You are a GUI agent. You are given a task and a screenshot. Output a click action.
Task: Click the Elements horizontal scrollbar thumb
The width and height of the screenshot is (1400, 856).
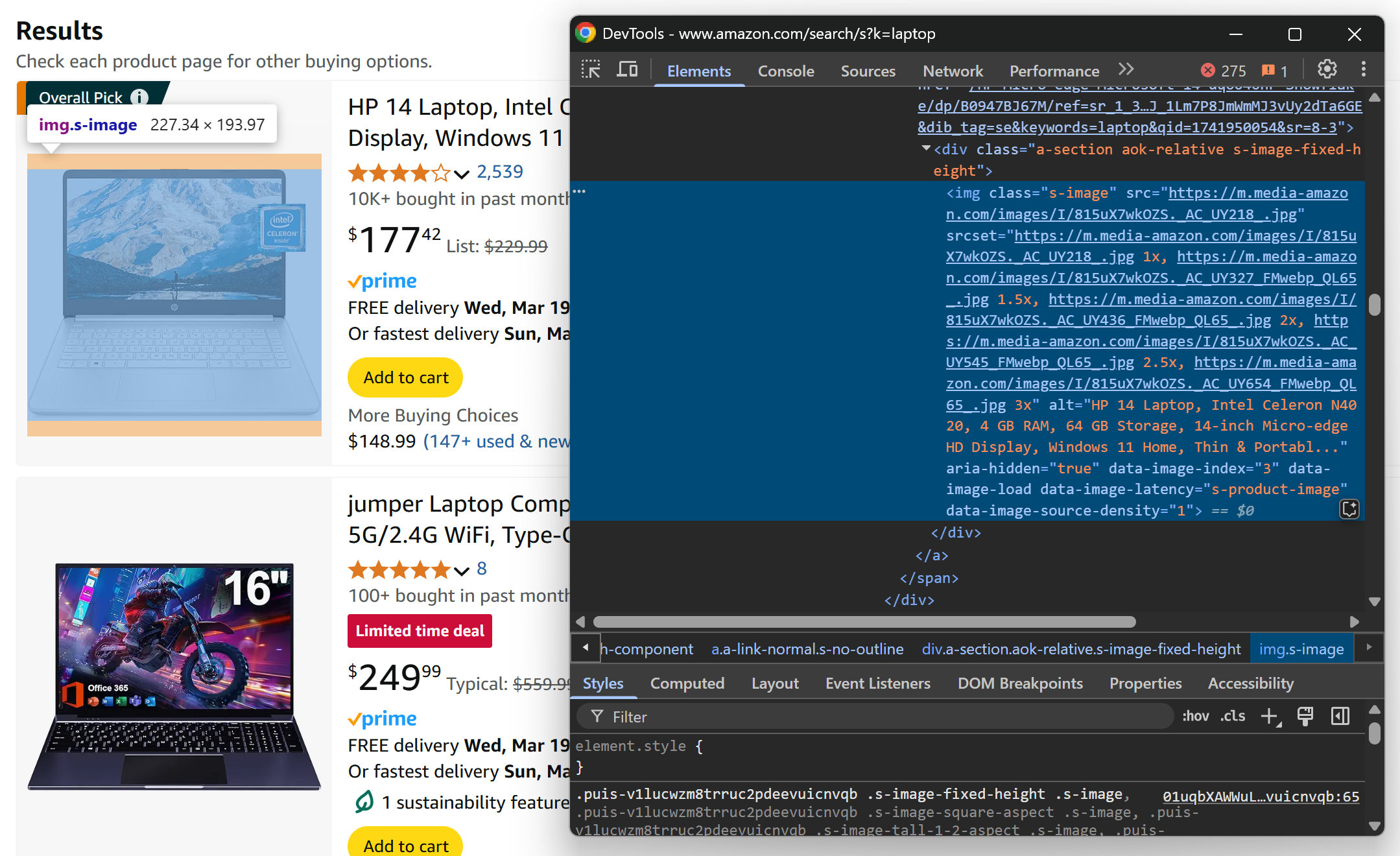(x=864, y=622)
